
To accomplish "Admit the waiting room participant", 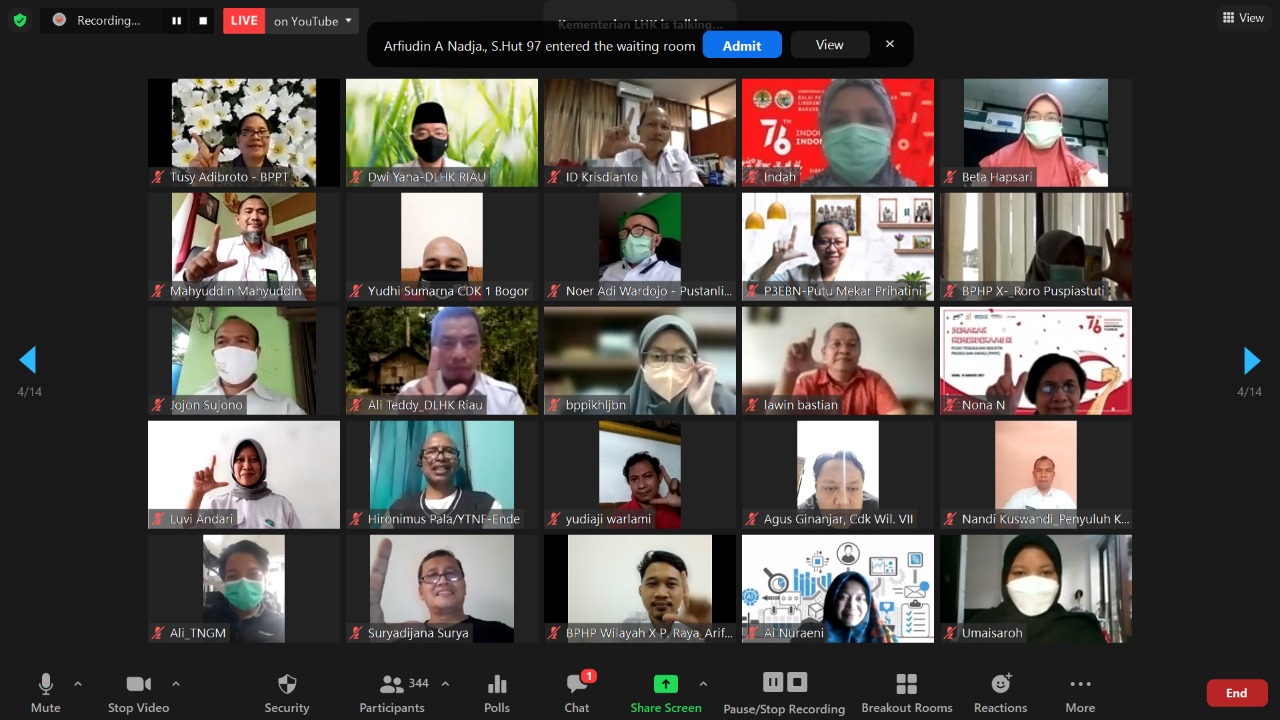I will tap(742, 45).
